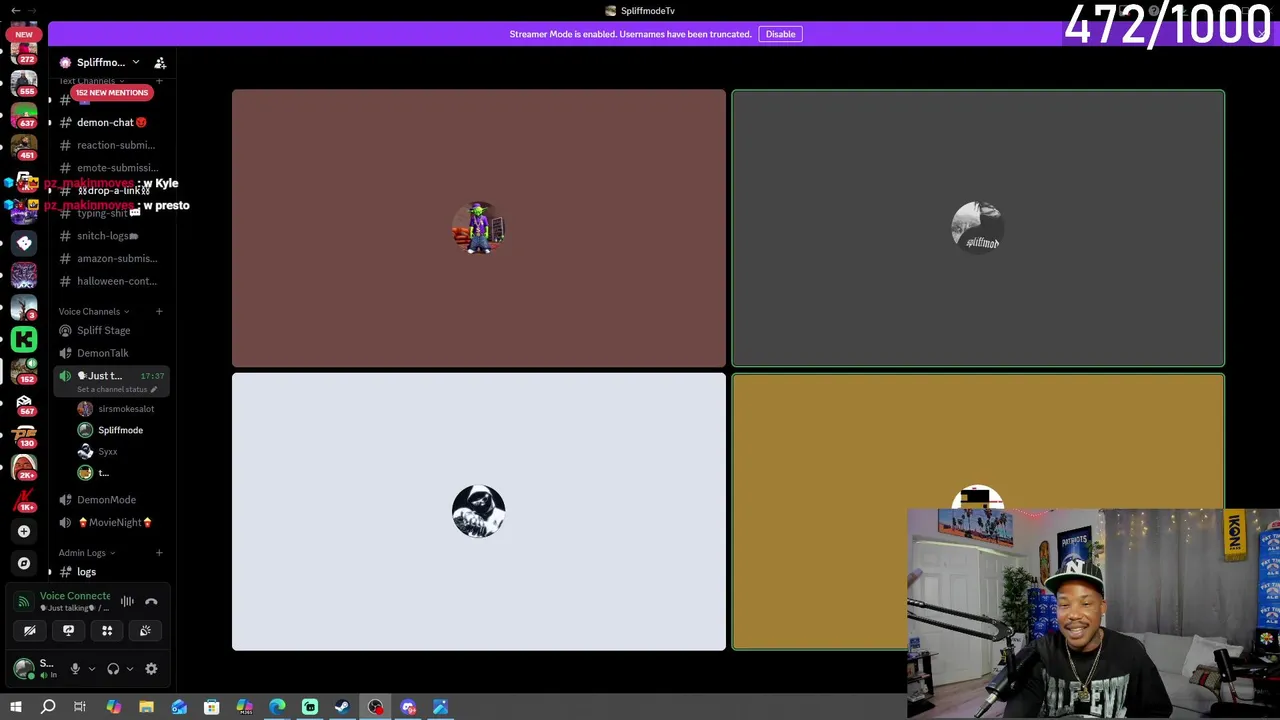The width and height of the screenshot is (1280, 720).
Task: Add a channel to Admin Logs category
Action: point(159,553)
